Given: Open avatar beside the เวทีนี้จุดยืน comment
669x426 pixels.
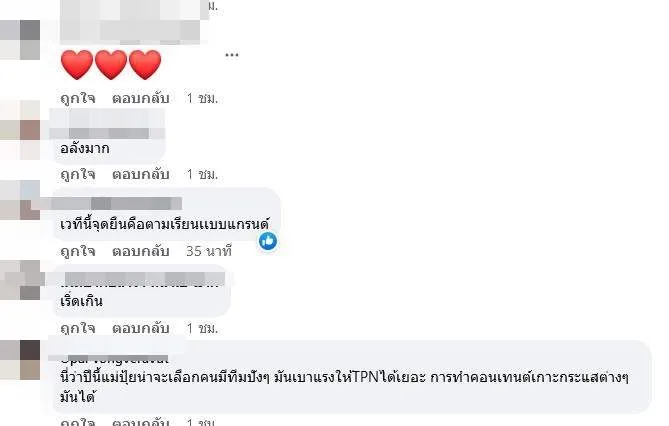Looking at the screenshot, I should 20,200.
